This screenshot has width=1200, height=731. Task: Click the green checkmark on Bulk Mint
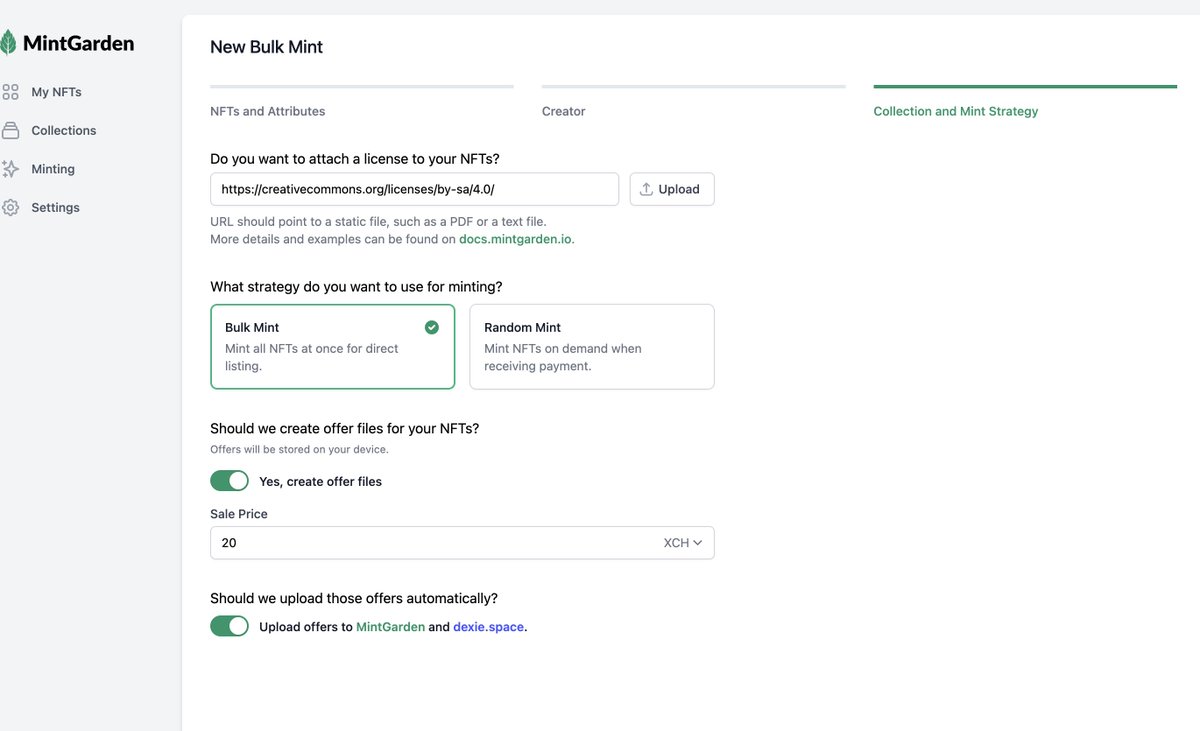pyautogui.click(x=432, y=327)
